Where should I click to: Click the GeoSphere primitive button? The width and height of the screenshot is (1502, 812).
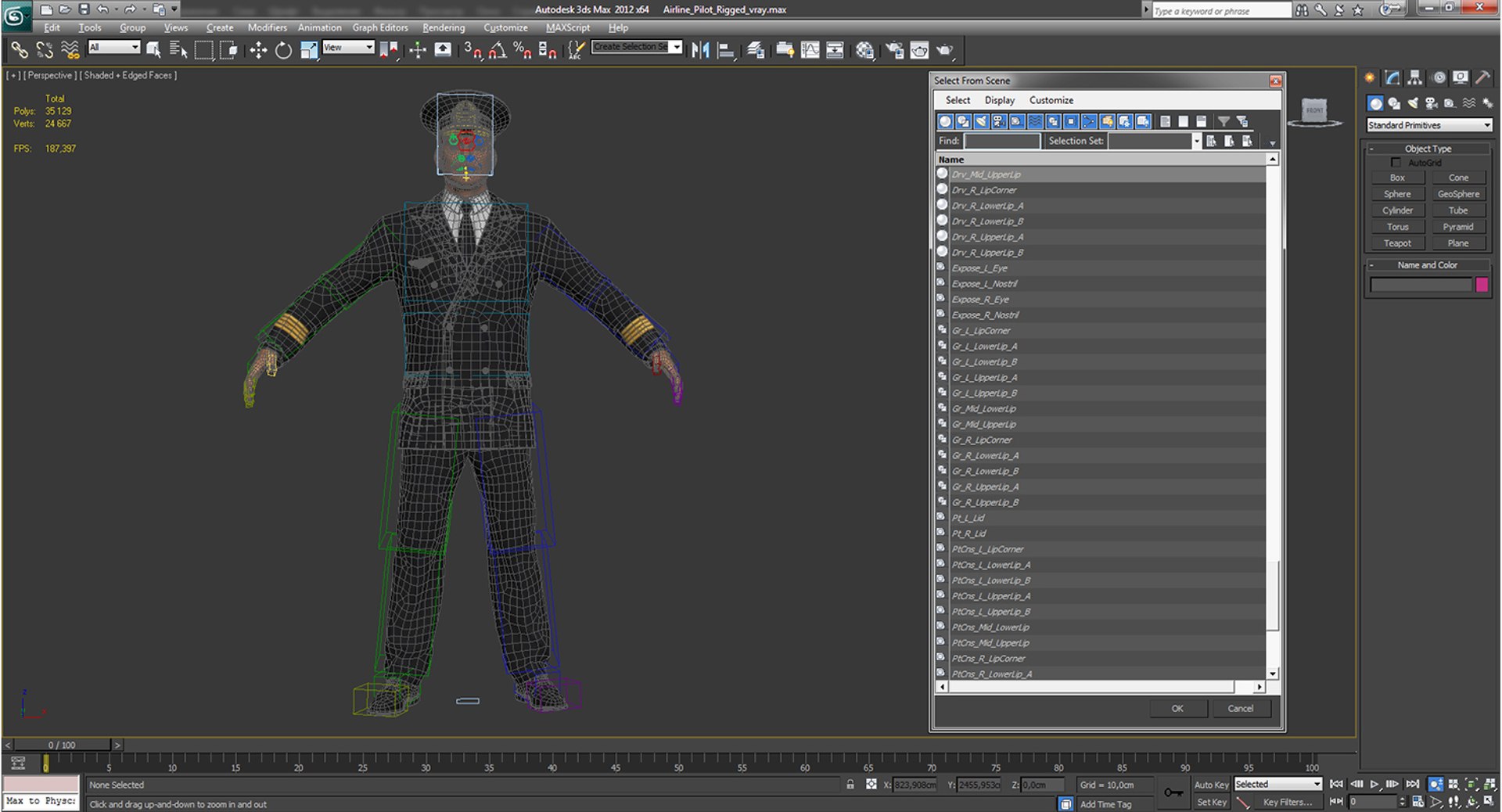point(1458,194)
